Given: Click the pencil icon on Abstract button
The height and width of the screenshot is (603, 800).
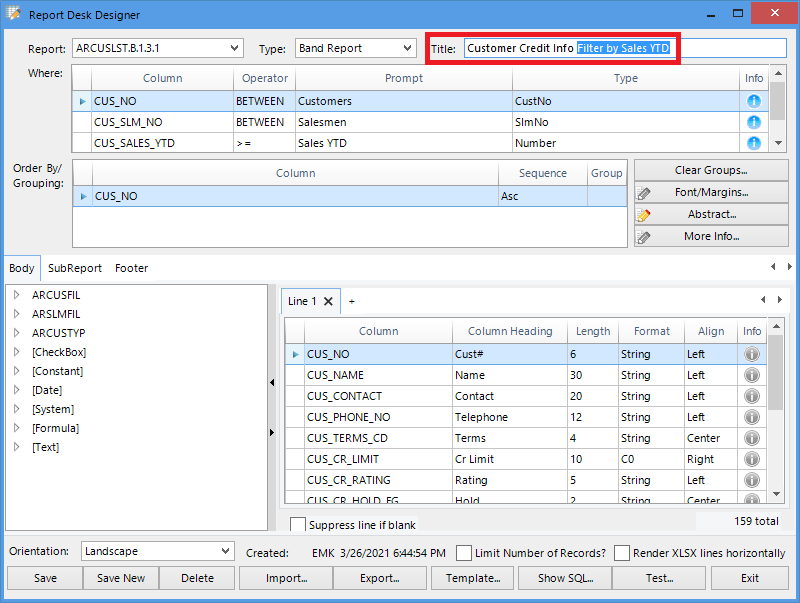Looking at the screenshot, I should pyautogui.click(x=644, y=215).
